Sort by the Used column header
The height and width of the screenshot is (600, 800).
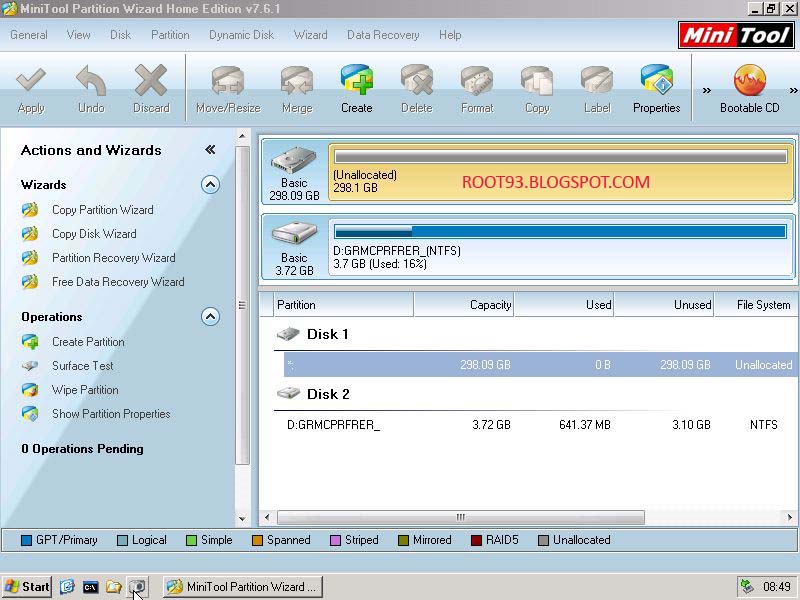(x=564, y=305)
